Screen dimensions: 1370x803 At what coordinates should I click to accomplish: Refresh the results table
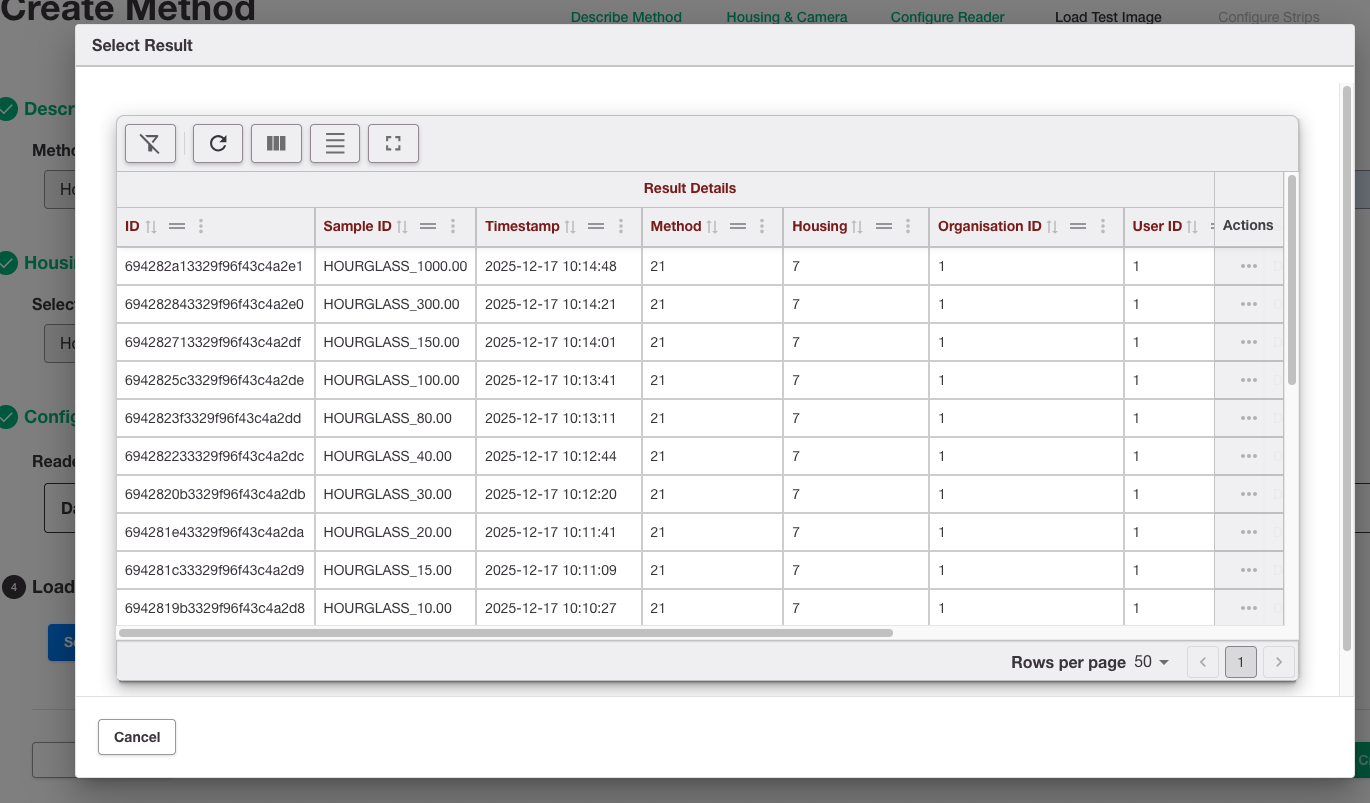(218, 143)
